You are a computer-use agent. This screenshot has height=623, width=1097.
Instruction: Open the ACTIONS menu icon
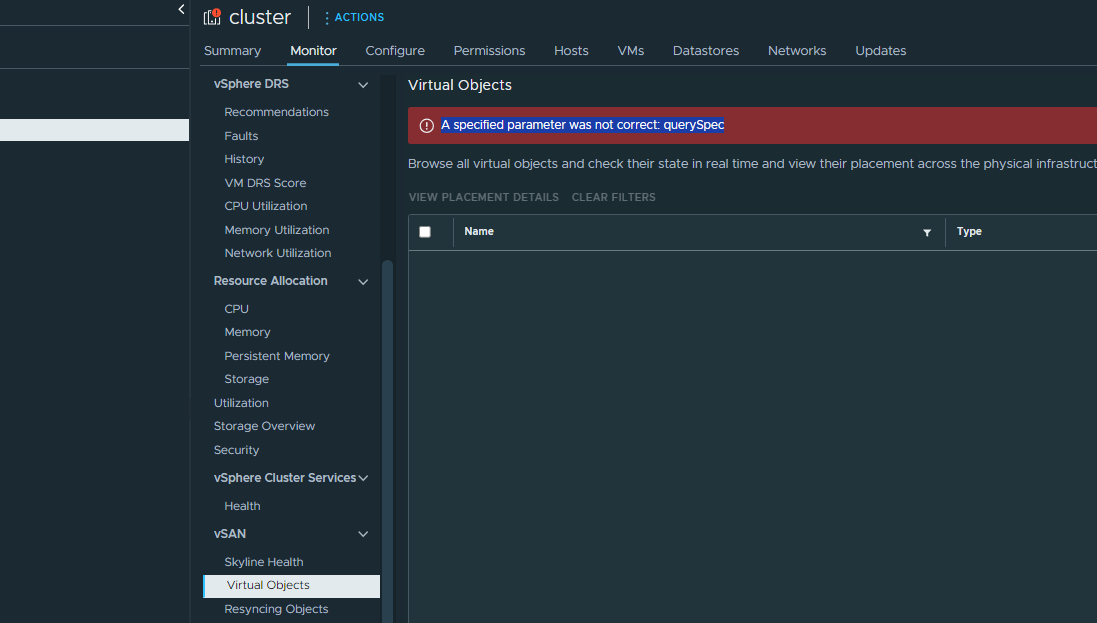[x=327, y=17]
